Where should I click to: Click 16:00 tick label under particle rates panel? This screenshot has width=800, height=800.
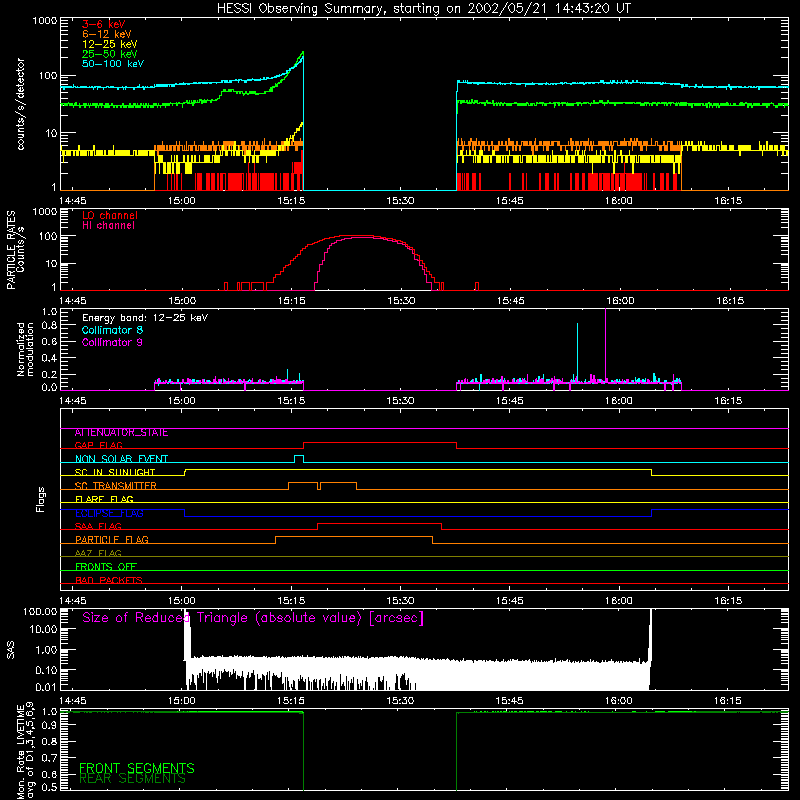[x=619, y=301]
